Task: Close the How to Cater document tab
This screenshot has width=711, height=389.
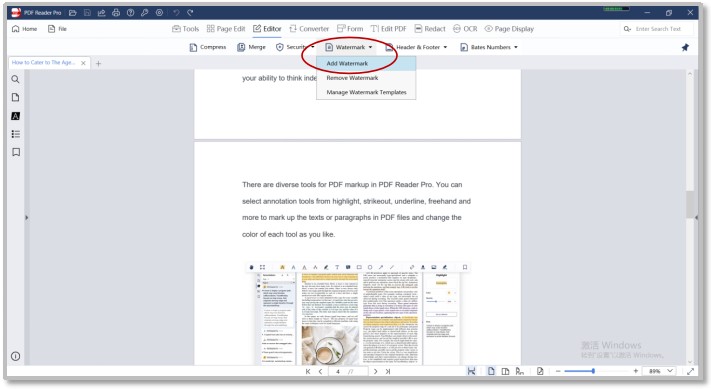Action: pos(83,63)
